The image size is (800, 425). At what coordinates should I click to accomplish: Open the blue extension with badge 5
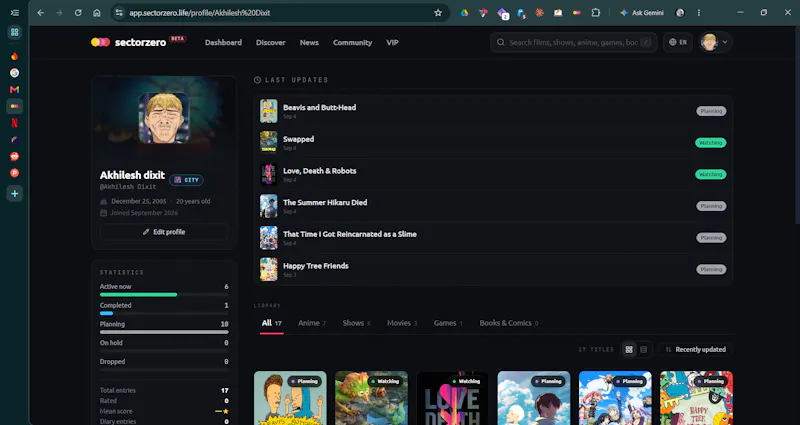coord(521,13)
